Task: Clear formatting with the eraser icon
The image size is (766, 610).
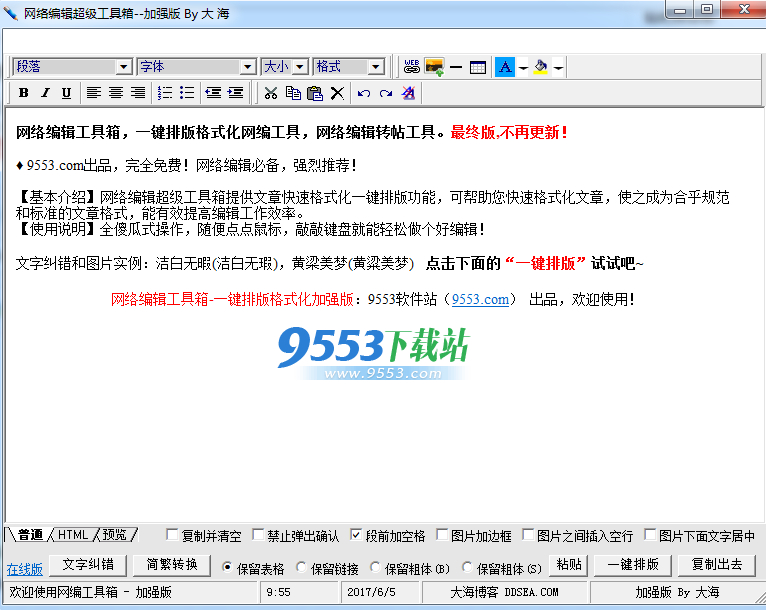Action: point(408,93)
